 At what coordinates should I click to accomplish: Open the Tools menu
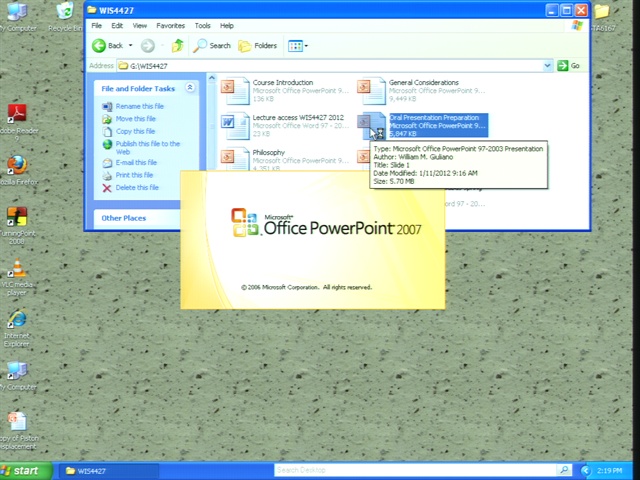[202, 26]
